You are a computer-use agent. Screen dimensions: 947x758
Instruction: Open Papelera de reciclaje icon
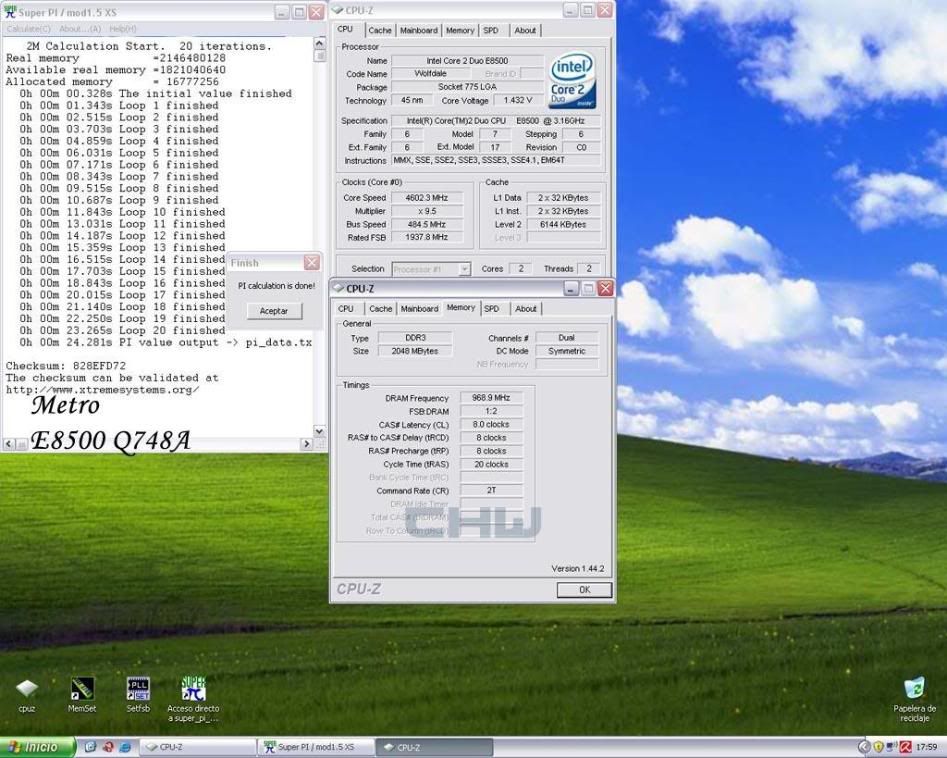pyautogui.click(x=914, y=689)
